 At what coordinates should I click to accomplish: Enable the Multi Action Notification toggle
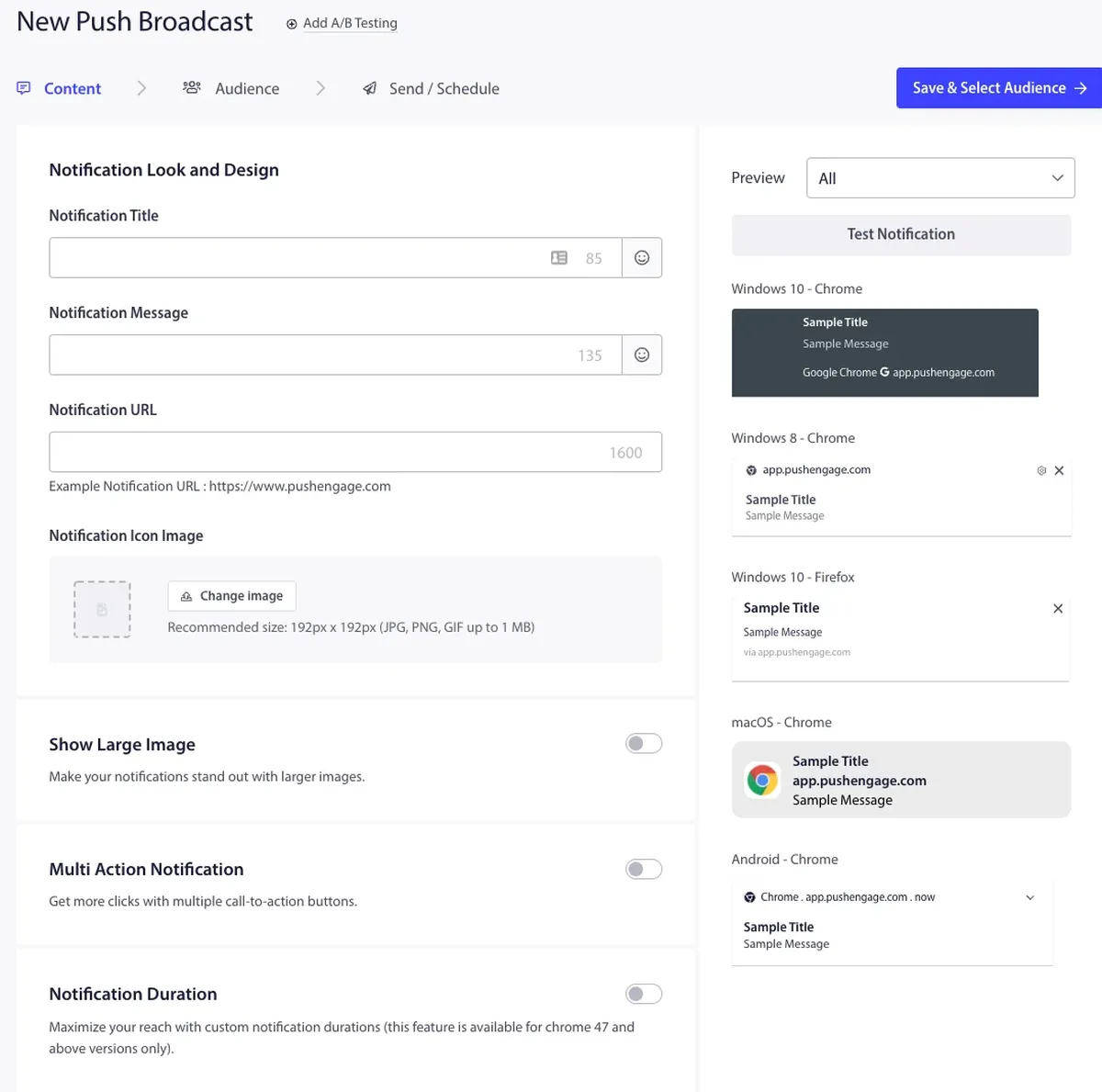(644, 869)
